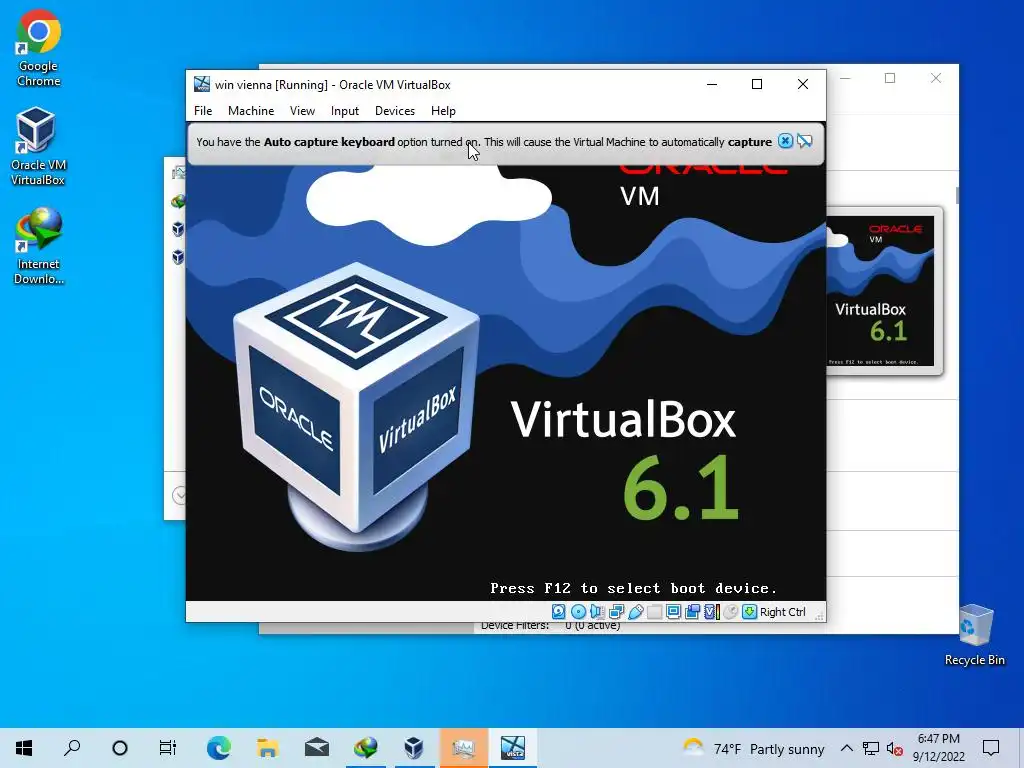Switch to VirtualBox Manager taskbar icon
1024x768 pixels.
point(414,748)
